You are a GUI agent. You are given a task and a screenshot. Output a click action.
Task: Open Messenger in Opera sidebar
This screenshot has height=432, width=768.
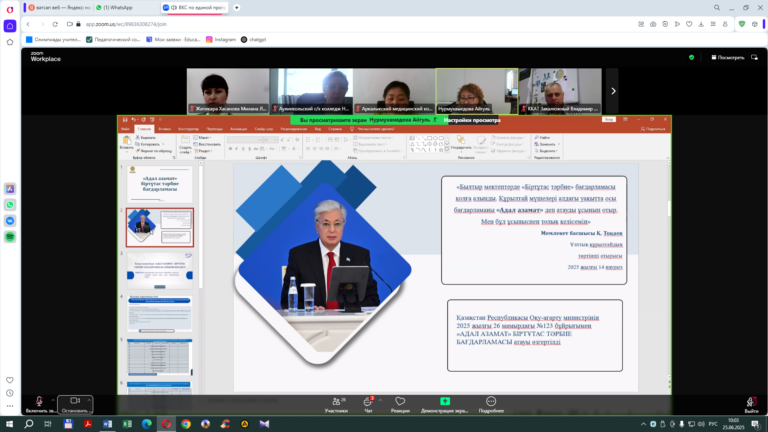10,221
